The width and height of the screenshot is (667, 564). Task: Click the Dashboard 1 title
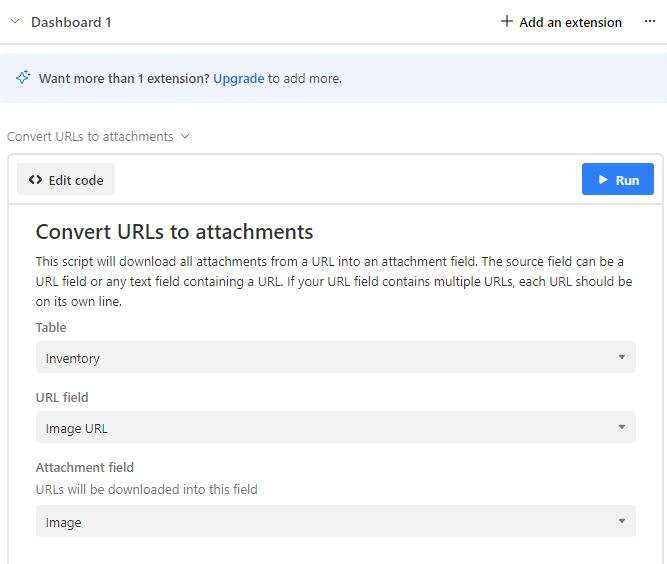tap(71, 22)
